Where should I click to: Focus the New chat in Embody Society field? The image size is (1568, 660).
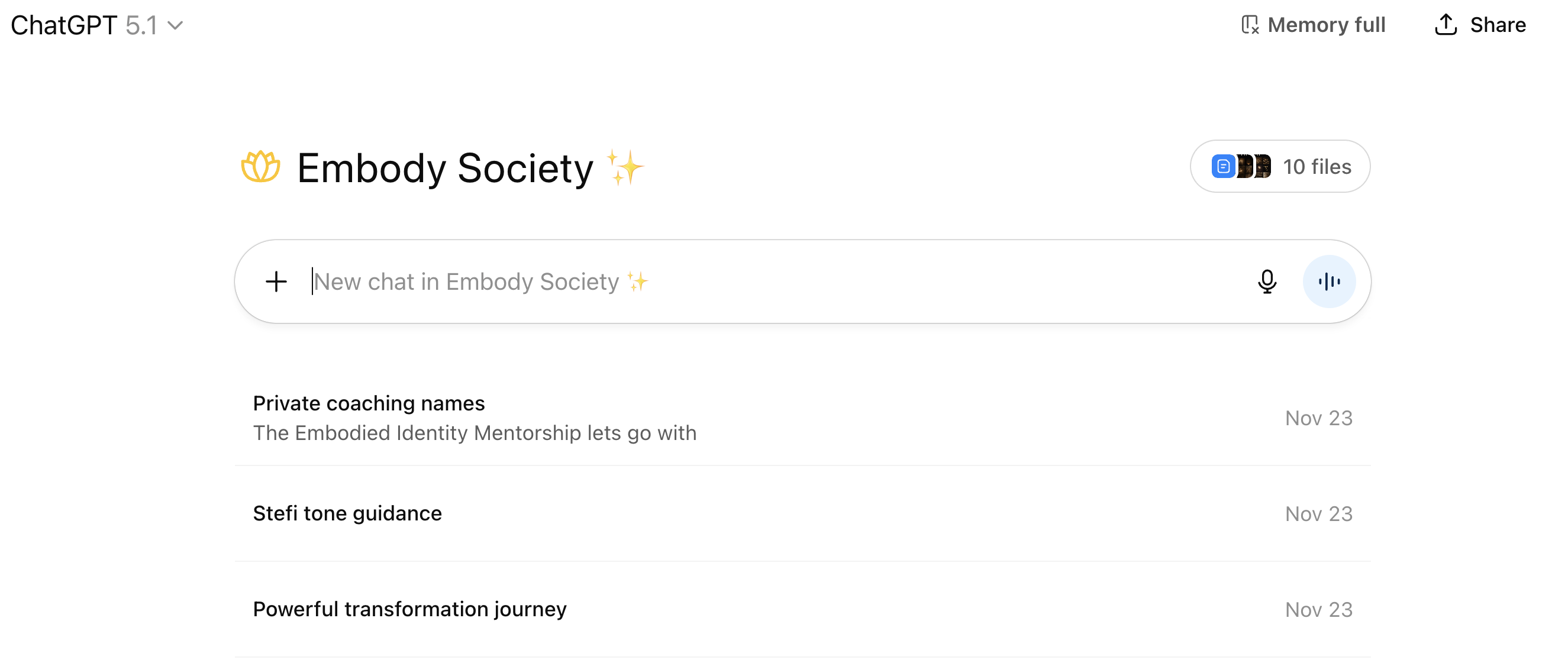point(730,282)
